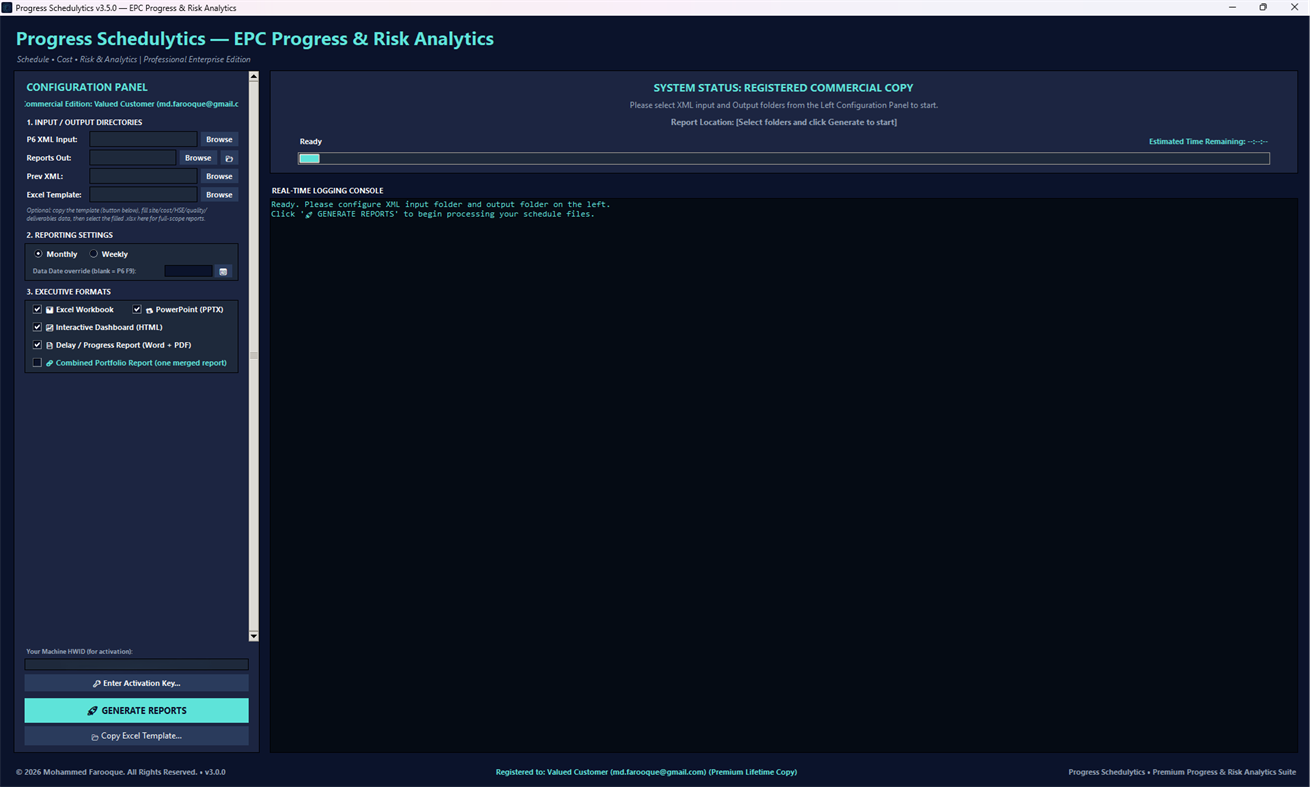Click the app icon in the title bar
Image resolution: width=1310 pixels, height=787 pixels.
point(7,7)
